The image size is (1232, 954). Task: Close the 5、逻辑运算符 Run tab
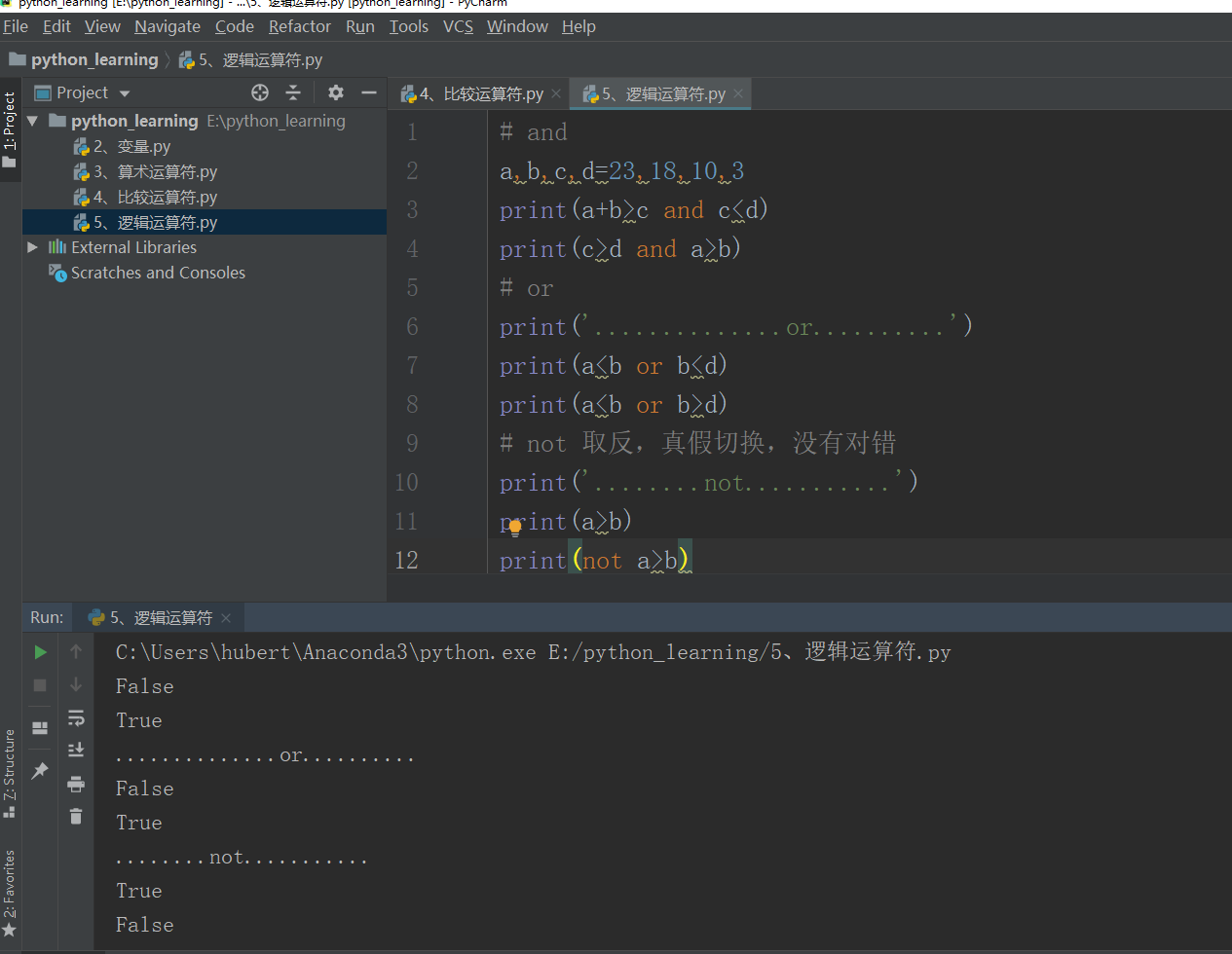pyautogui.click(x=225, y=617)
